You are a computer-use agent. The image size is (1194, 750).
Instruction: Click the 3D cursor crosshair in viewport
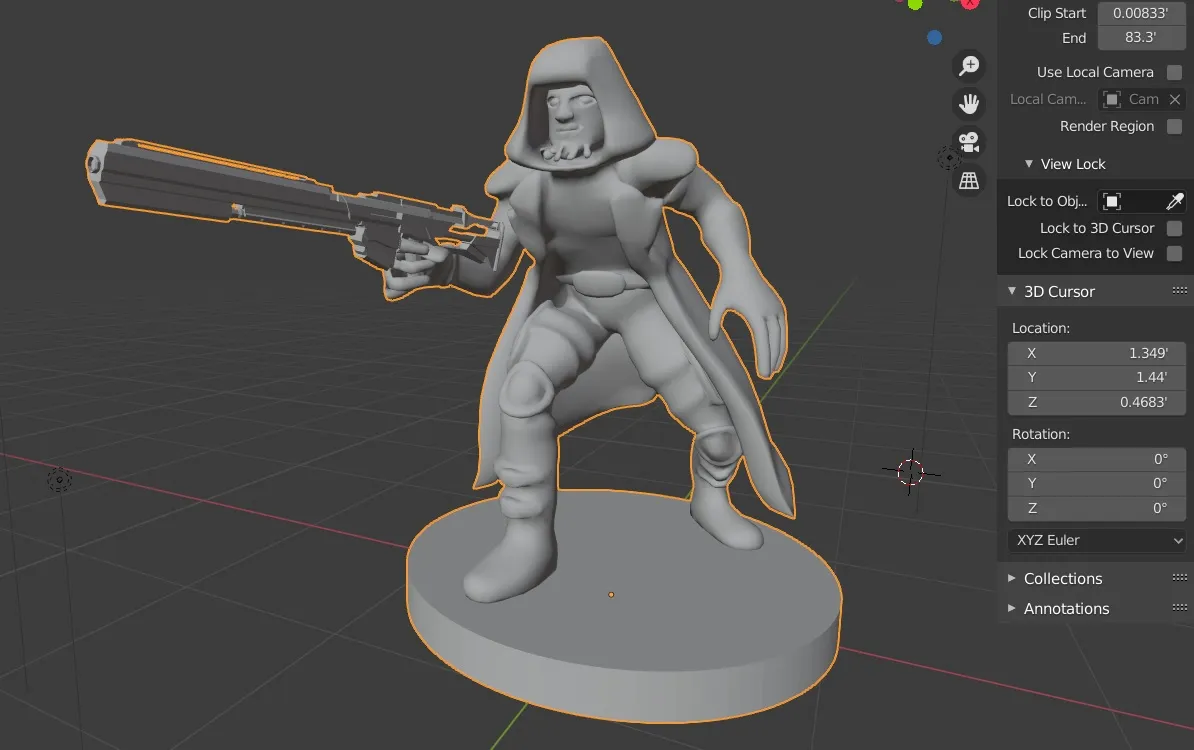pos(911,473)
